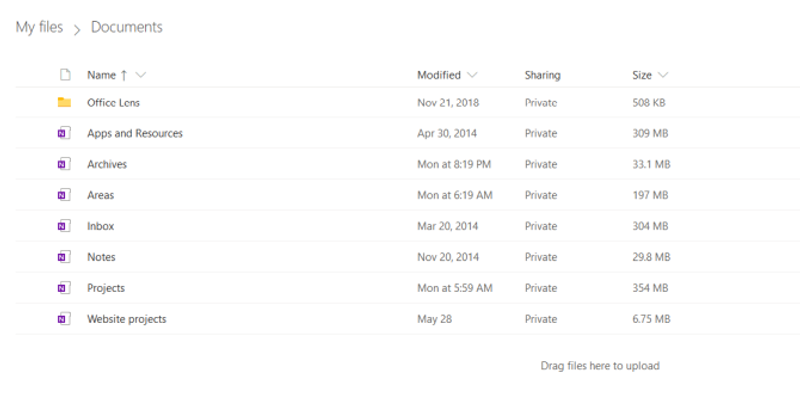Go back to My files breadcrumb

39,27
